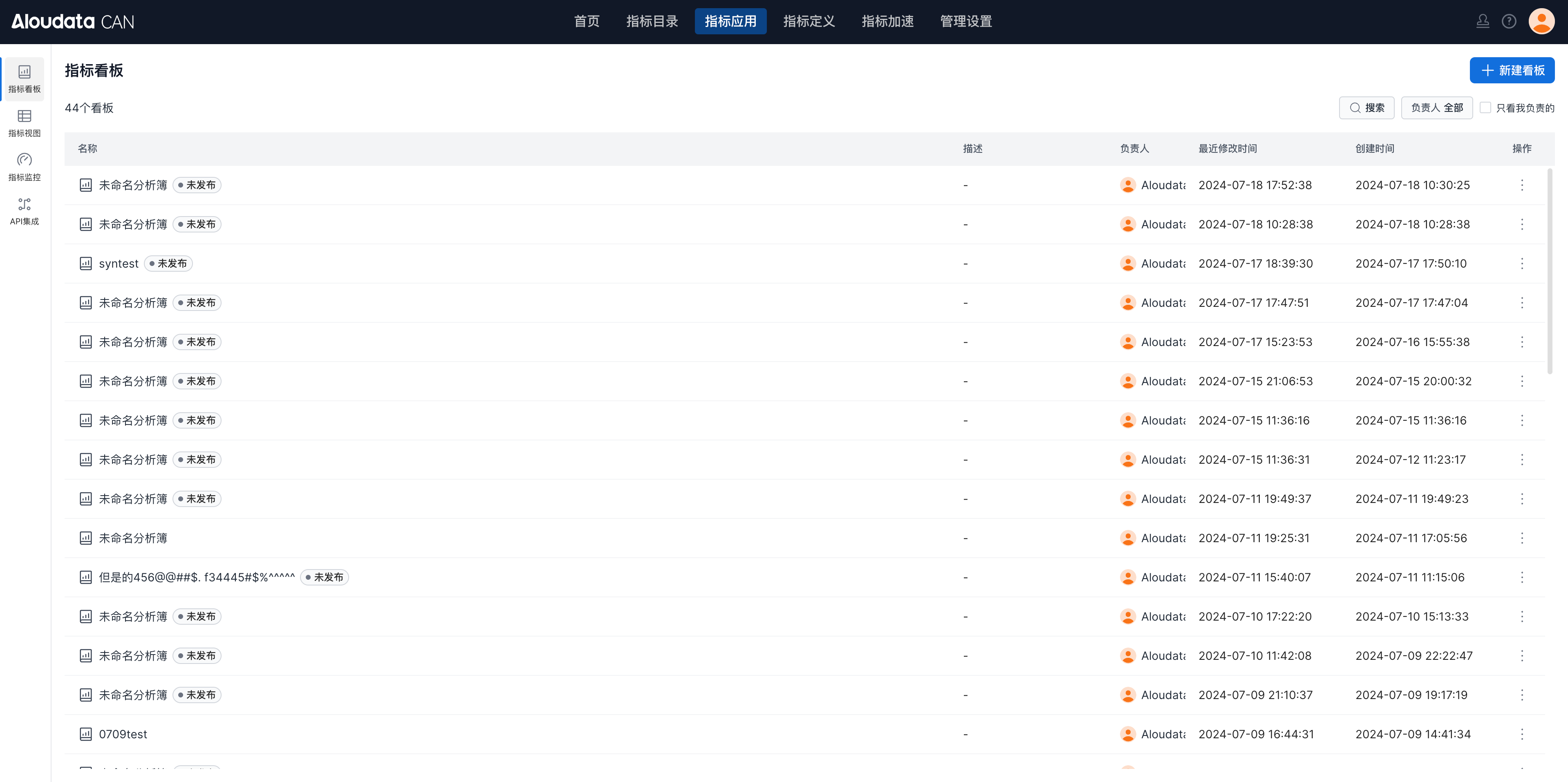Viewport: 1568px width, 782px height.
Task: Open the three-dot menu for syntest row
Action: 1522,264
